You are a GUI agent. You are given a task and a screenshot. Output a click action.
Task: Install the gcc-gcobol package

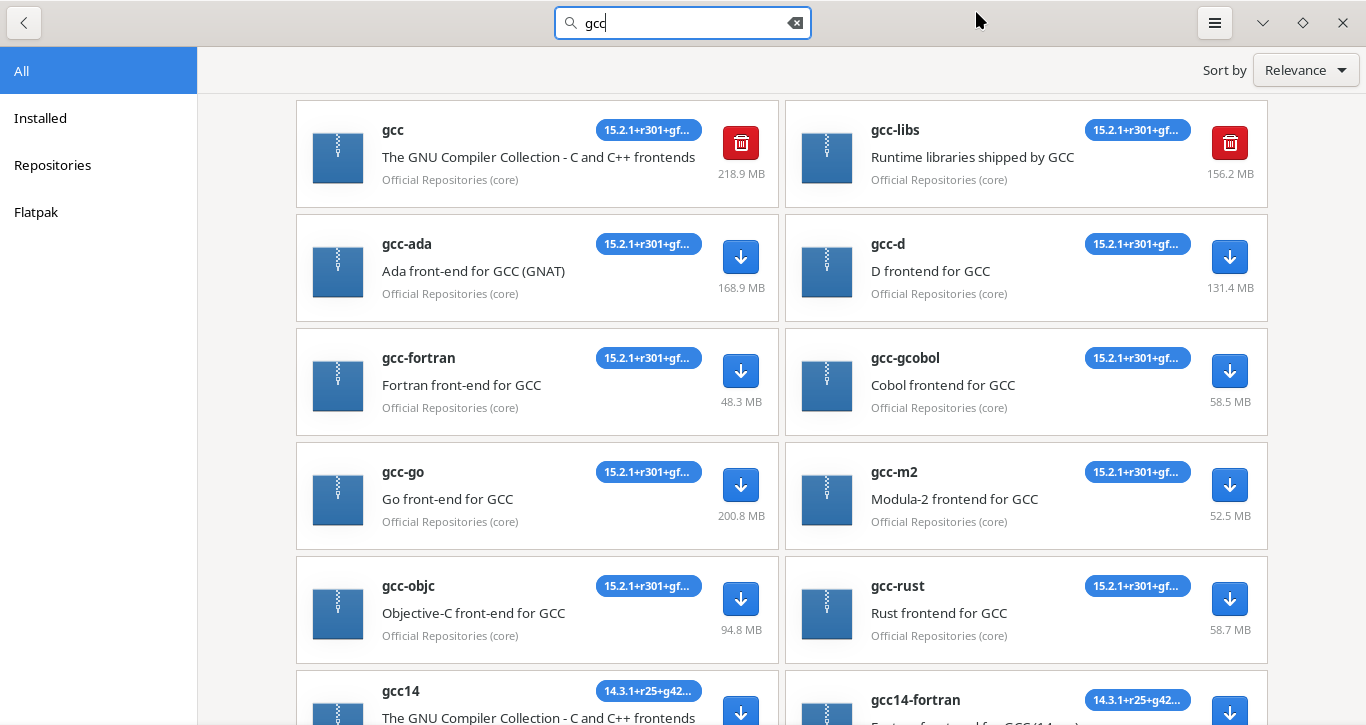click(1230, 371)
